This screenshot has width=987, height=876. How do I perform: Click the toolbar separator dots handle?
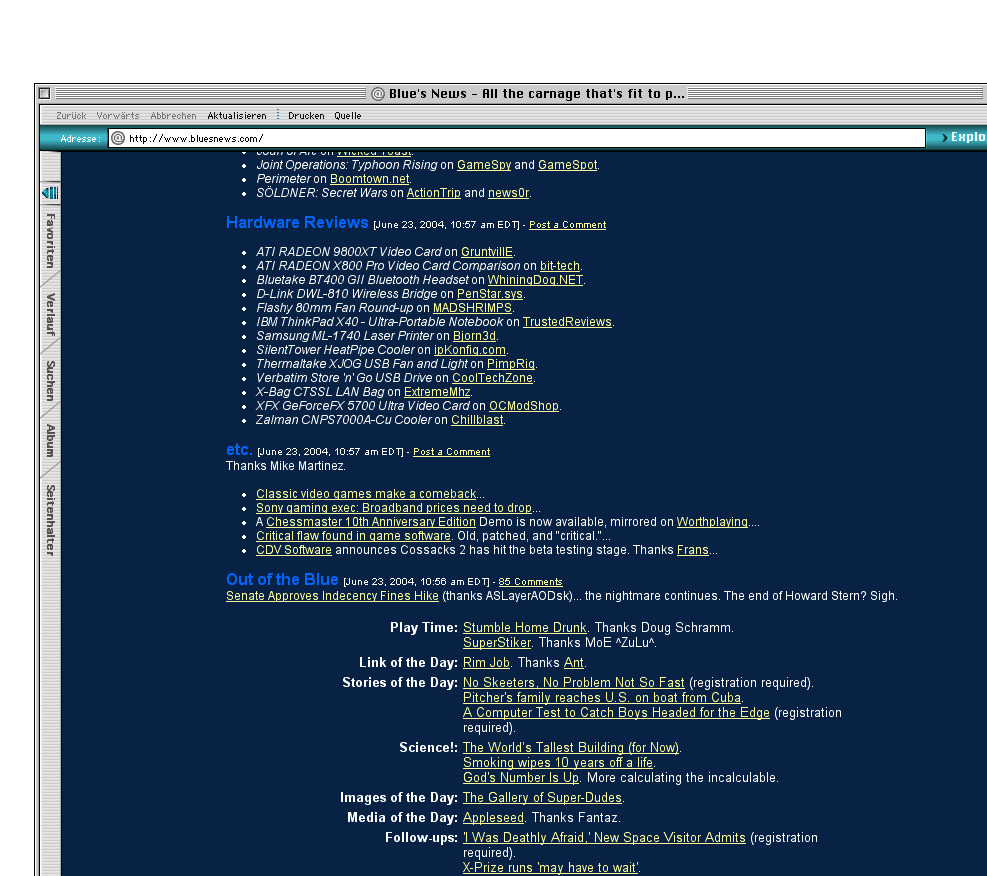tap(278, 115)
